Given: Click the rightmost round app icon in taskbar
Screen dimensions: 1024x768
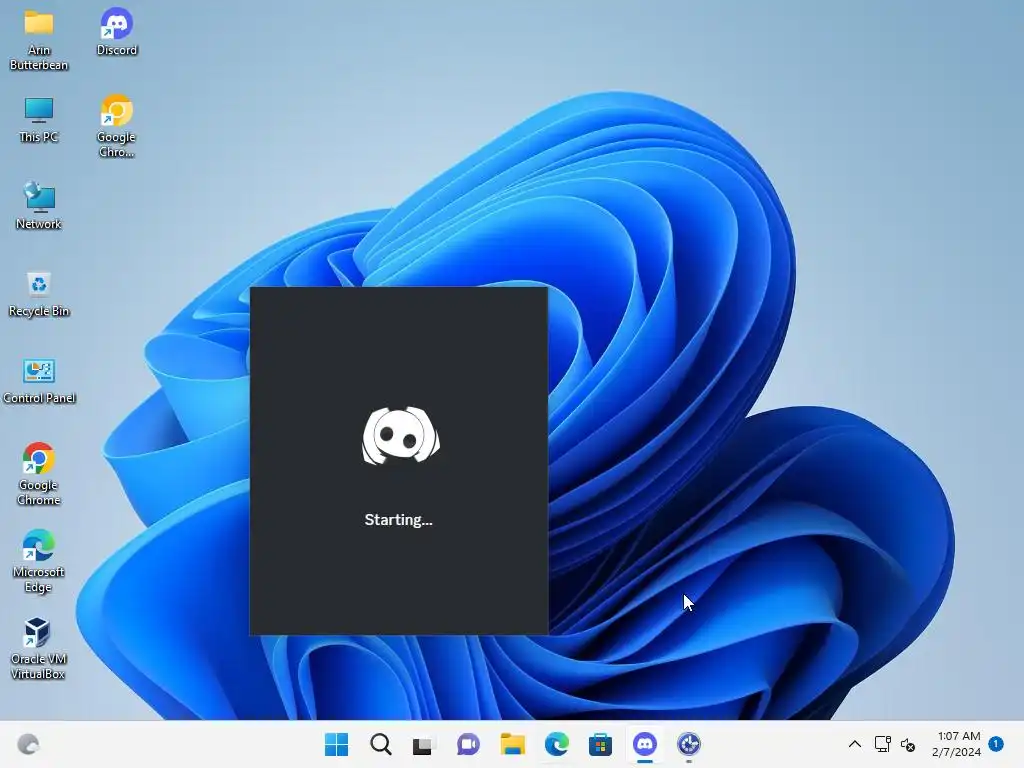Looking at the screenshot, I should coord(689,744).
